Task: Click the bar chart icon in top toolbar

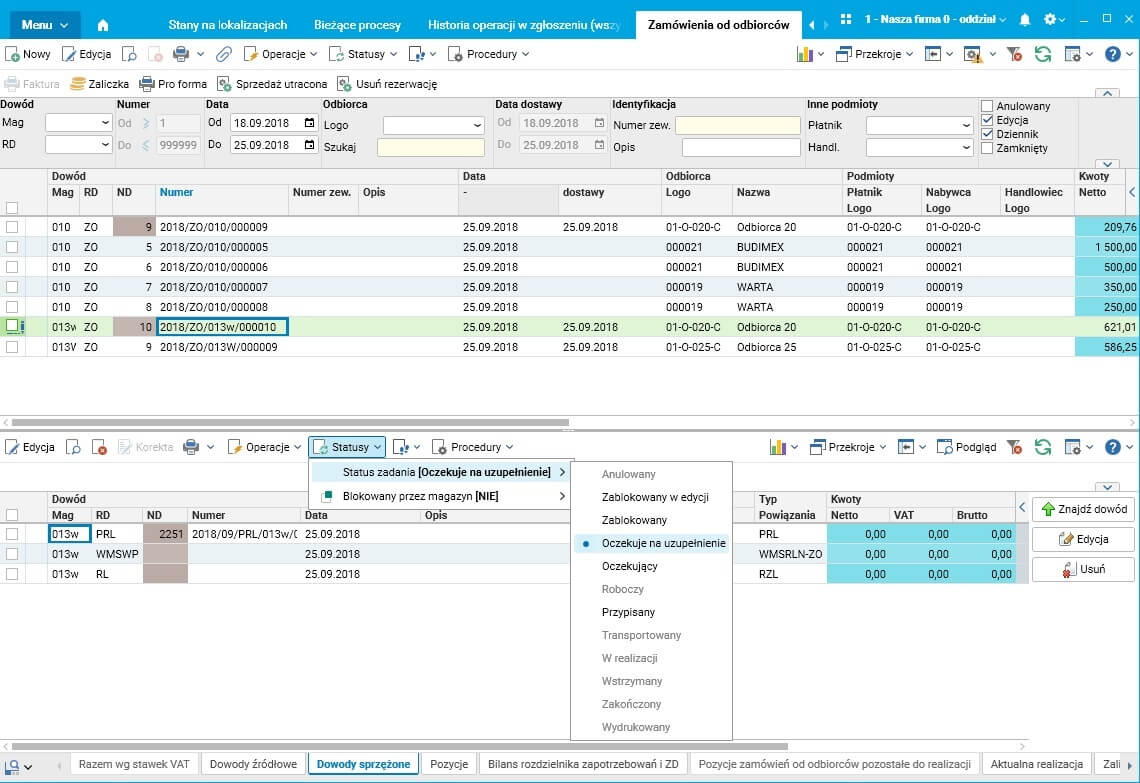Action: click(x=804, y=54)
